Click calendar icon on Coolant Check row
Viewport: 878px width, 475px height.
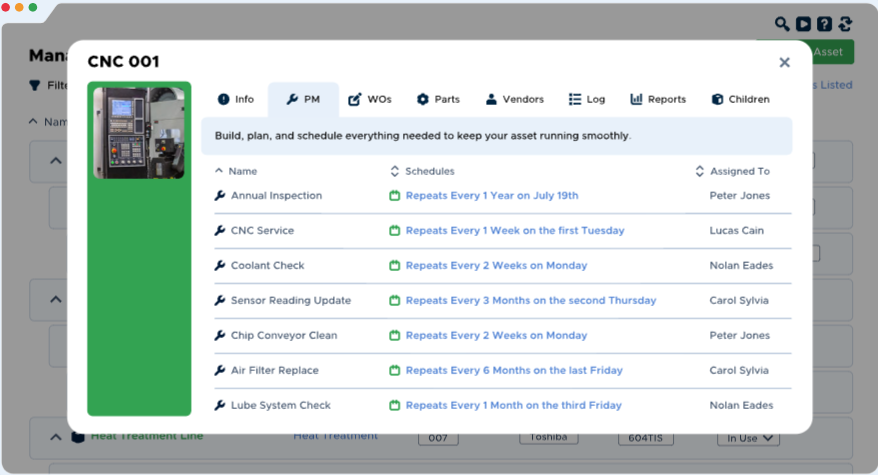pyautogui.click(x=394, y=266)
